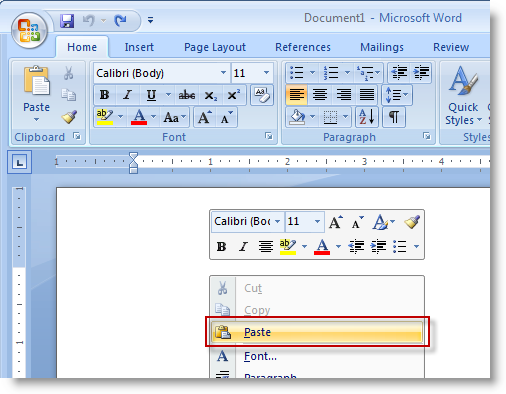Screen dimensions: 506x394
Task: Toggle Align Text Left in ribbon
Action: (296, 95)
